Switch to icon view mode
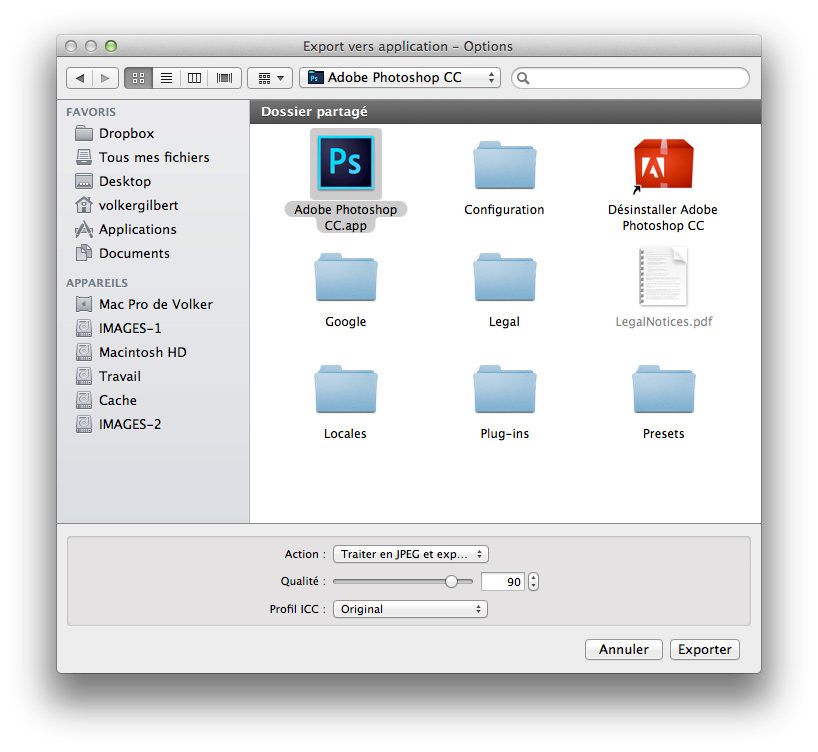 (x=138, y=78)
